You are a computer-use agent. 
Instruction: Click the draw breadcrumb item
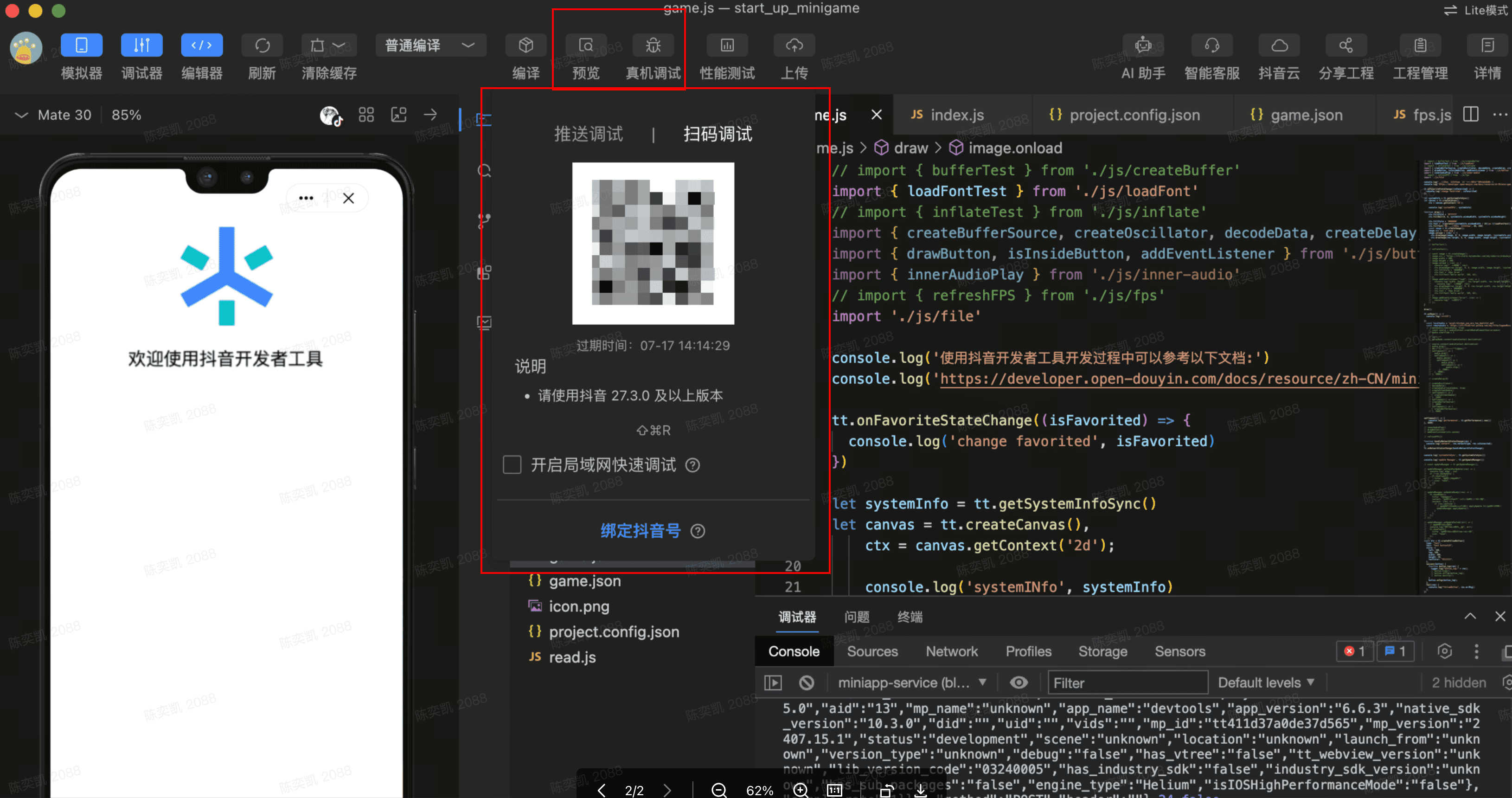click(910, 148)
